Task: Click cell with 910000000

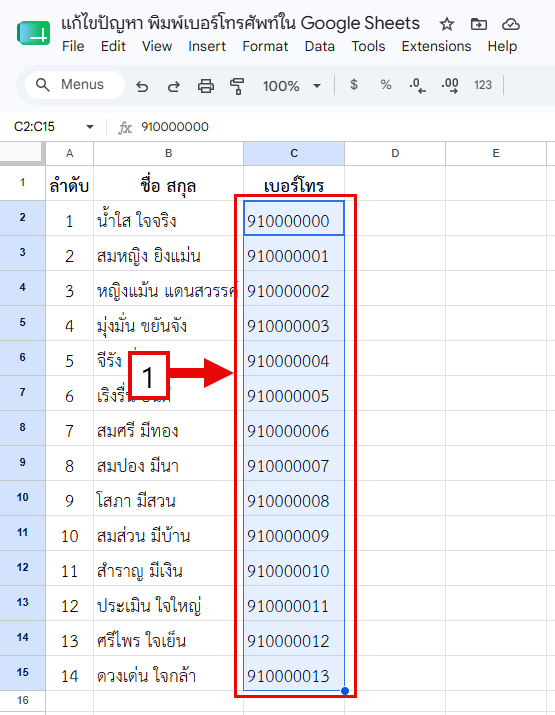Action: 294,218
